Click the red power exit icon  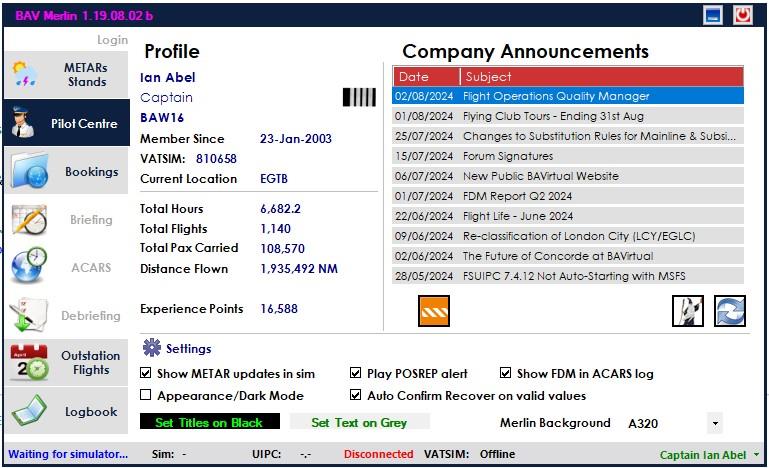point(743,15)
